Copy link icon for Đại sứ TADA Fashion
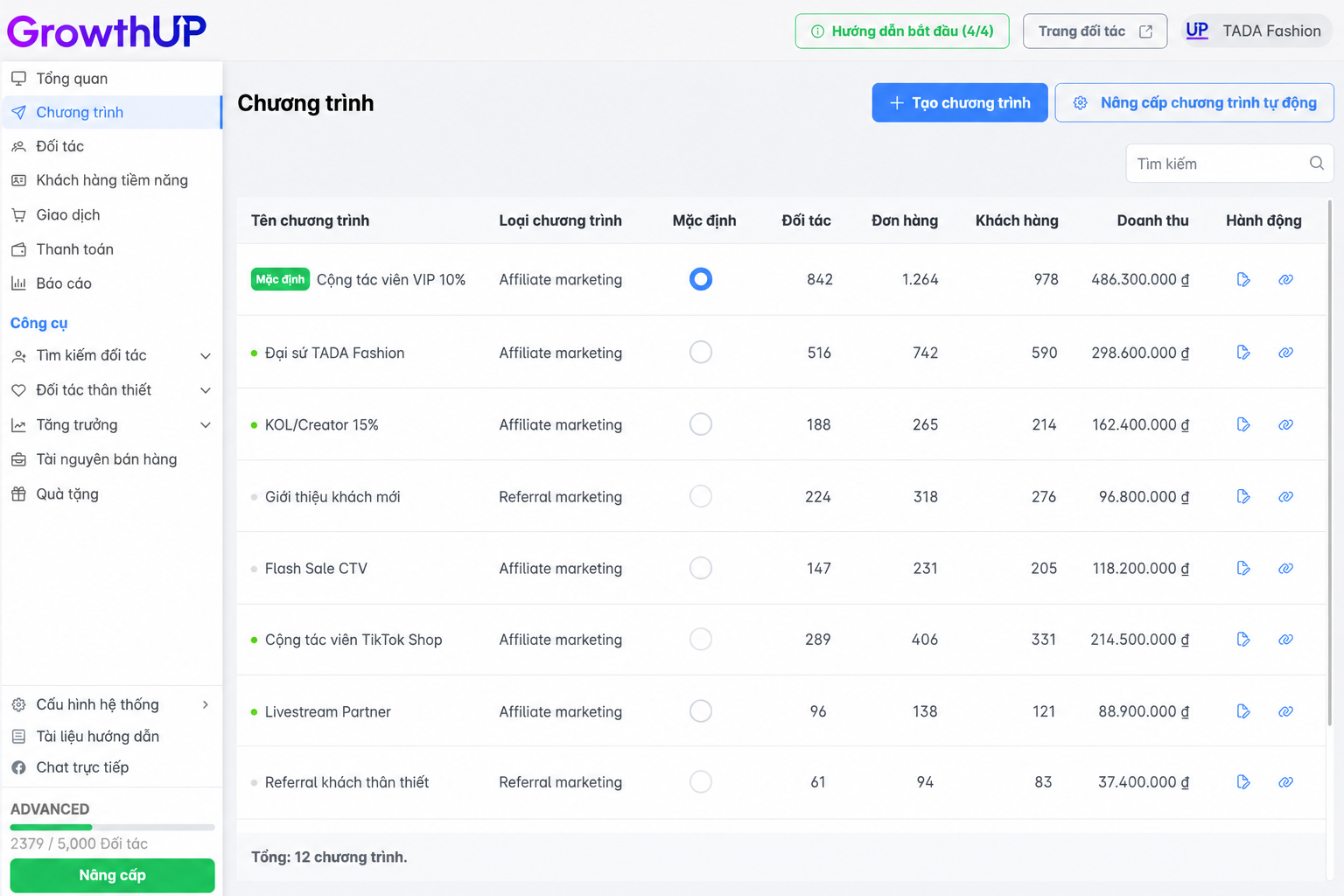The width and height of the screenshot is (1344, 896). coord(1285,353)
